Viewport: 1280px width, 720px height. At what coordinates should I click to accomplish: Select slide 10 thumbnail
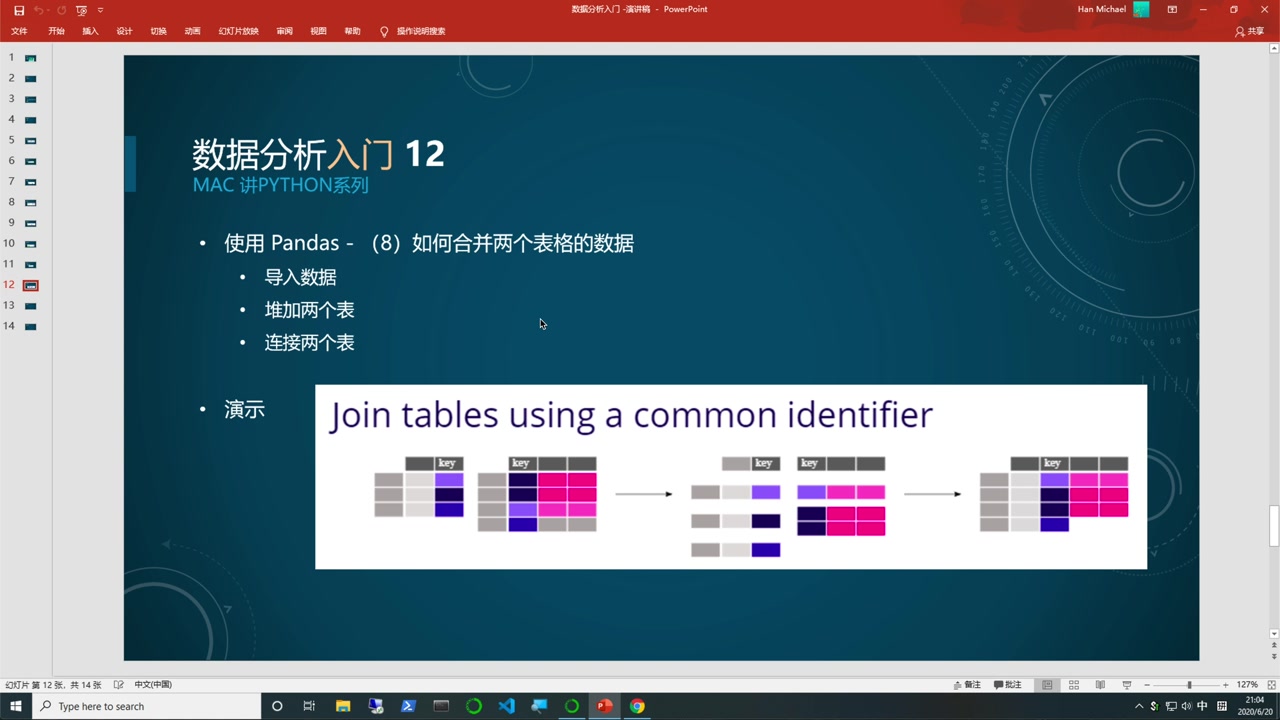click(x=31, y=244)
